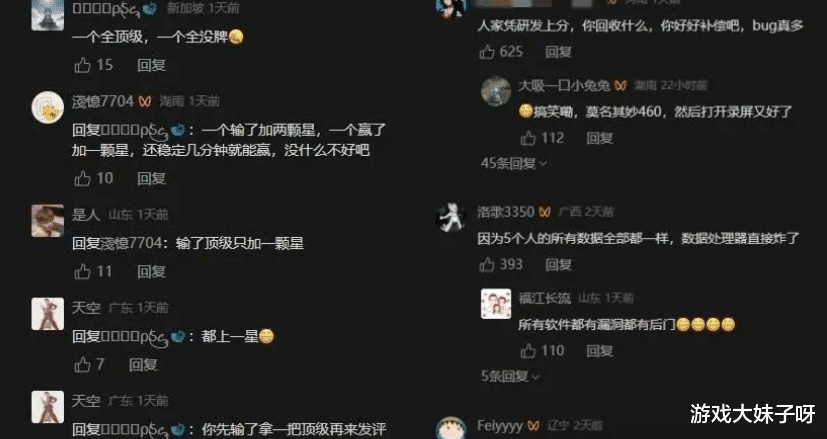Screen dimensions: 827x439
Task: Like the reply showing 110 likes
Action: (528, 351)
